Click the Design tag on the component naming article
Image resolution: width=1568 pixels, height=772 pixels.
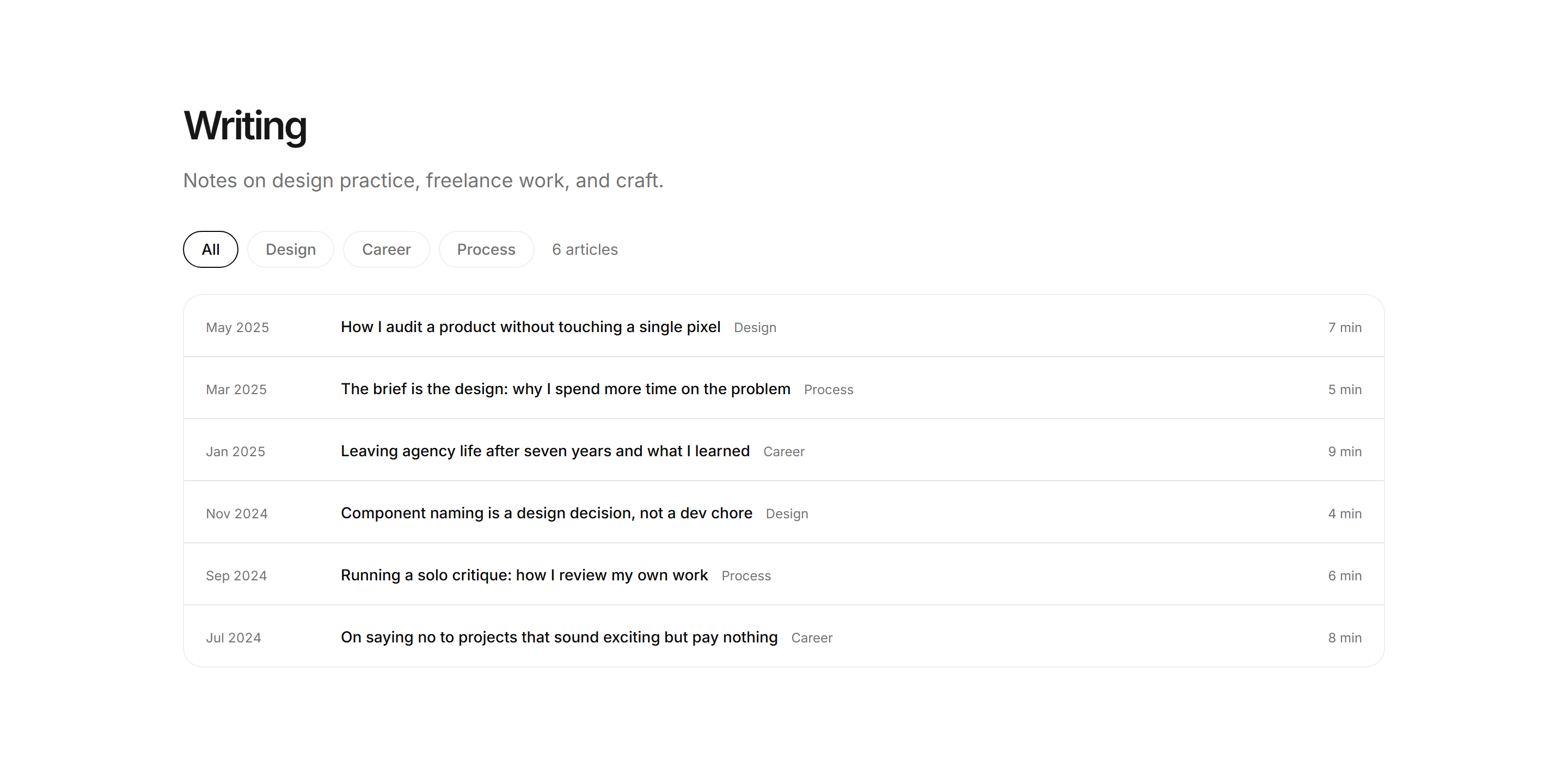tap(786, 514)
